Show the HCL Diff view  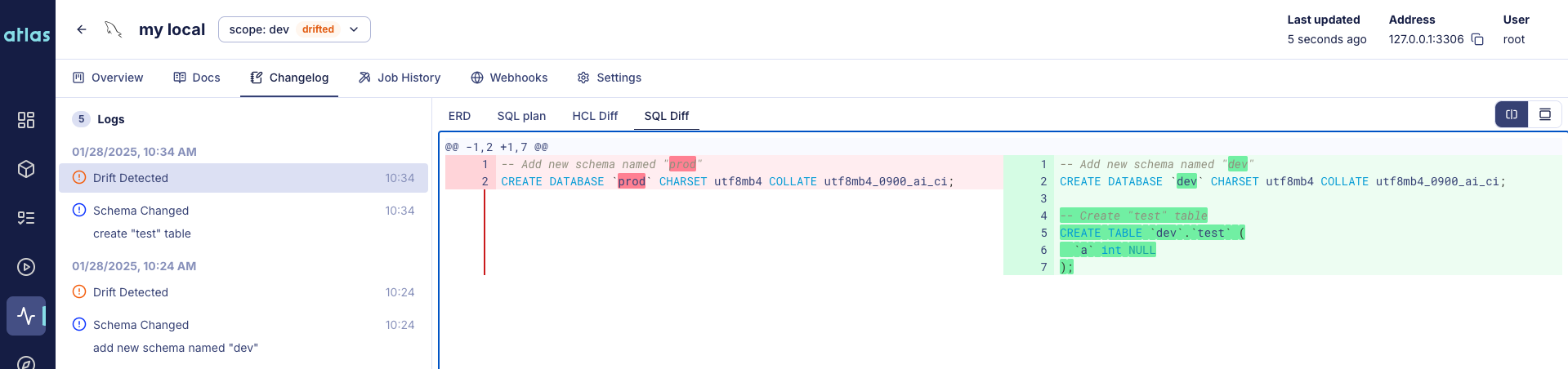[x=595, y=116]
